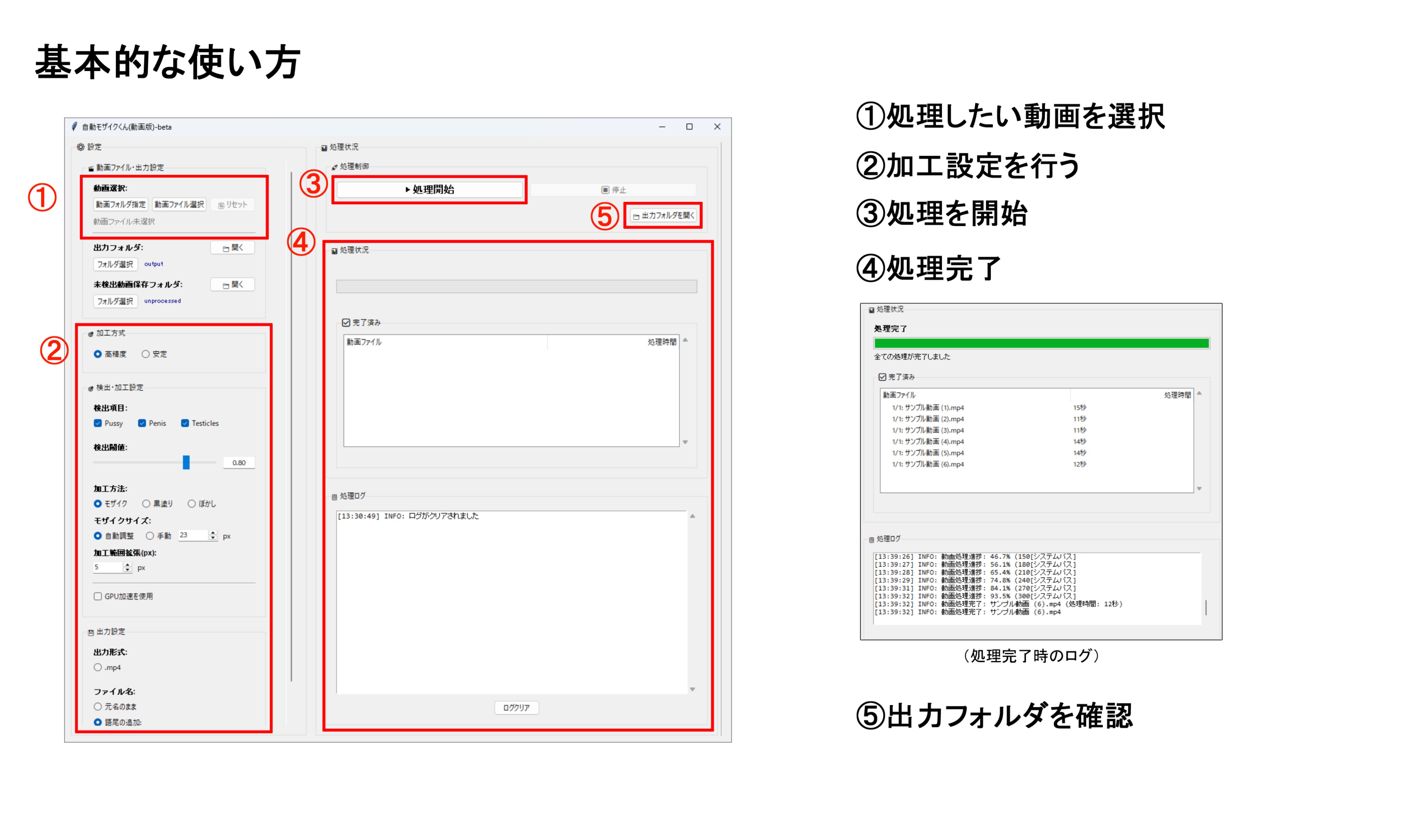1417x840 pixels.
Task: Click the Python feather icon in the title bar
Action: point(74,127)
